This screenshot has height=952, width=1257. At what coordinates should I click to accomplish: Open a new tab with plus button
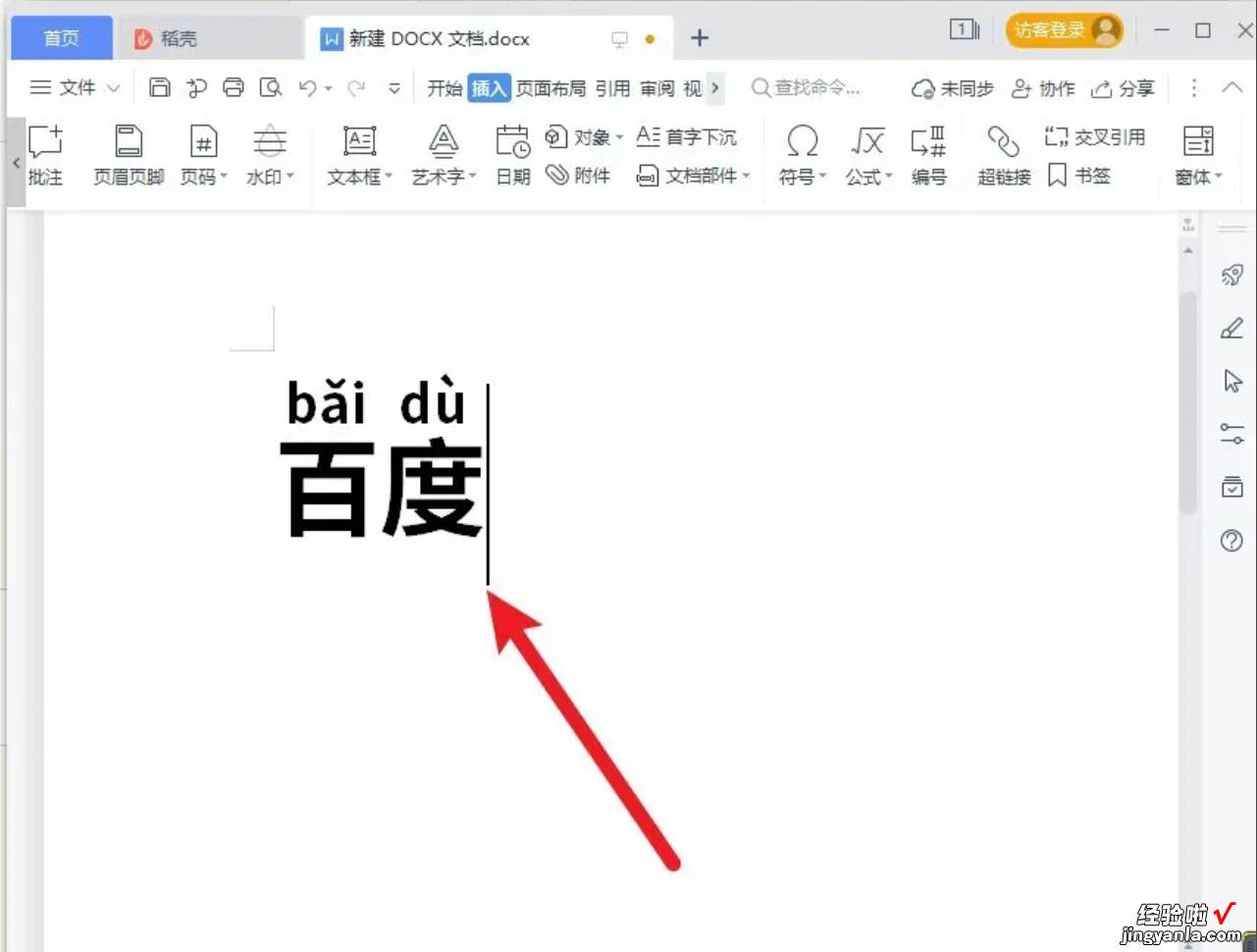699,38
